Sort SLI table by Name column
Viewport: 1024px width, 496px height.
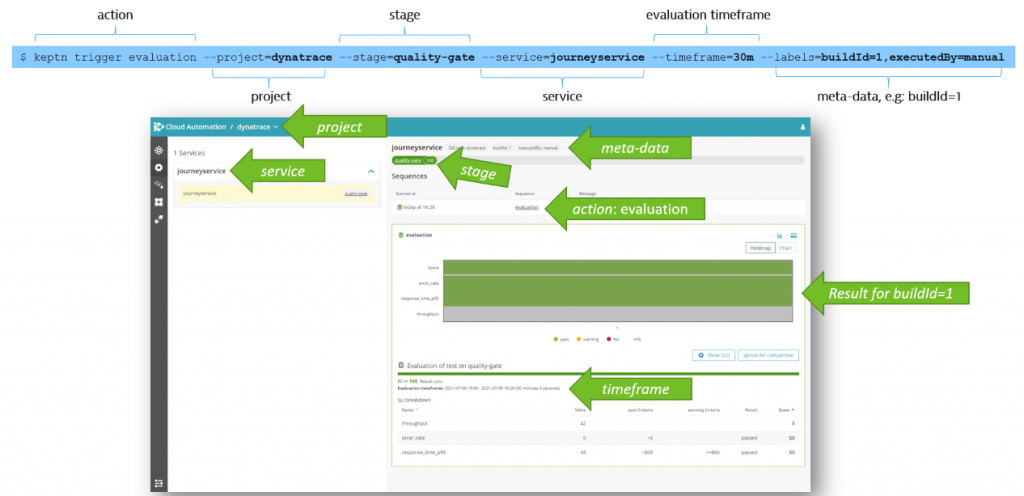(410, 410)
